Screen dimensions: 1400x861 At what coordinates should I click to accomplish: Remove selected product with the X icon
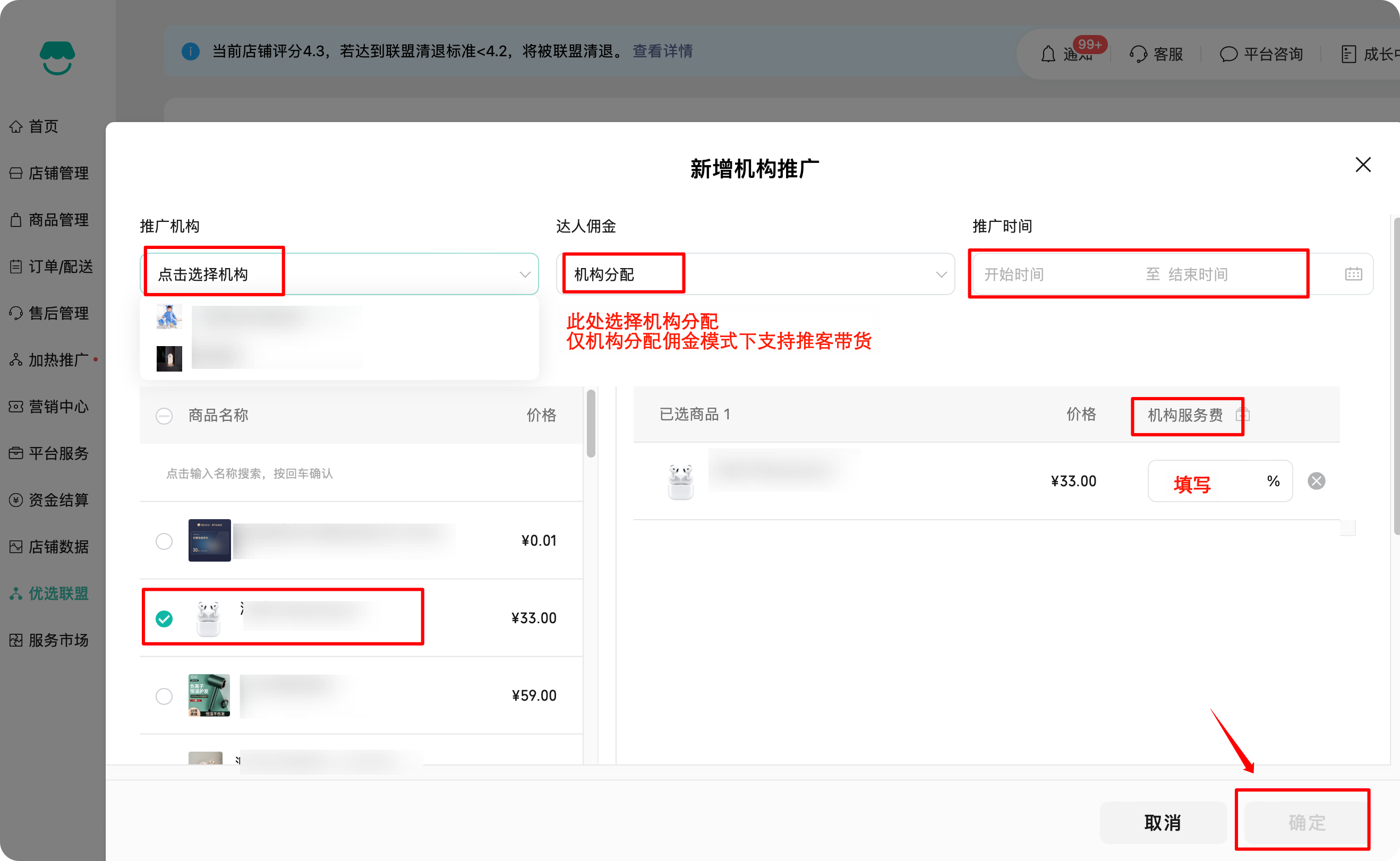click(x=1316, y=481)
